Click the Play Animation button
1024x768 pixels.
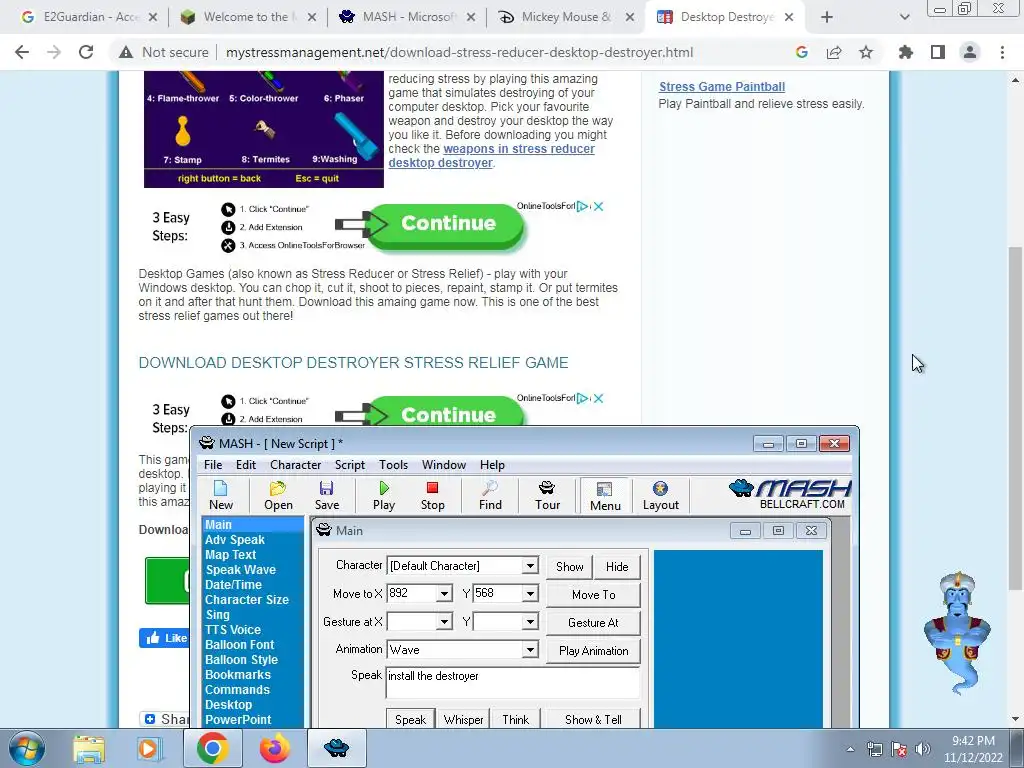(x=593, y=651)
